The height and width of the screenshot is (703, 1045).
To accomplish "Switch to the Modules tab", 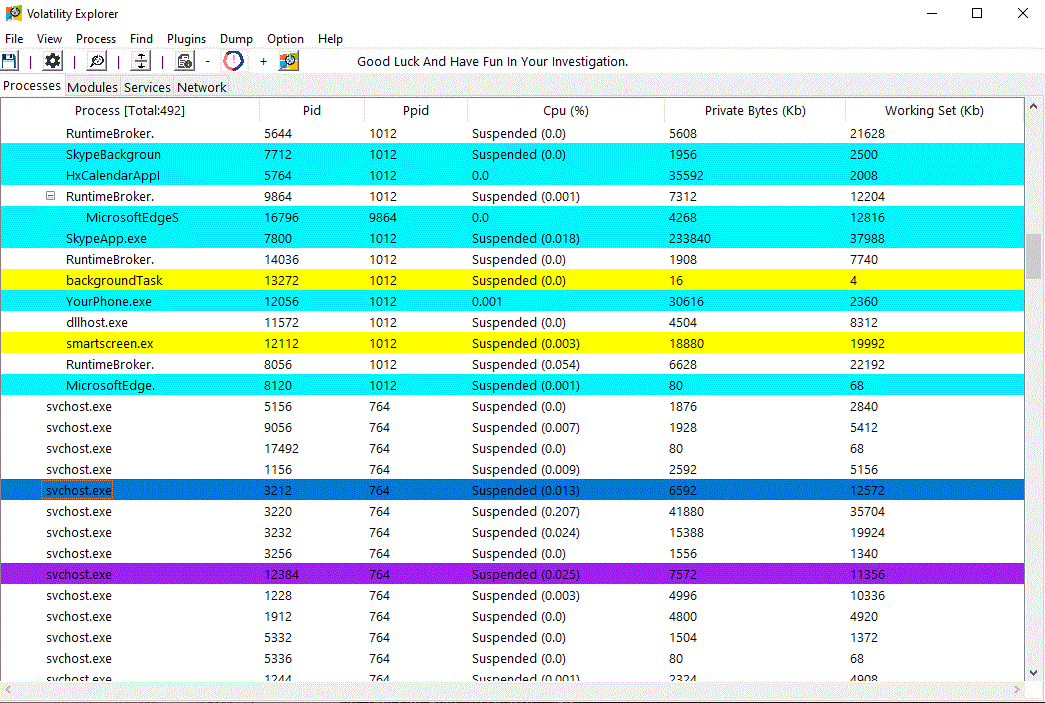I will 92,87.
